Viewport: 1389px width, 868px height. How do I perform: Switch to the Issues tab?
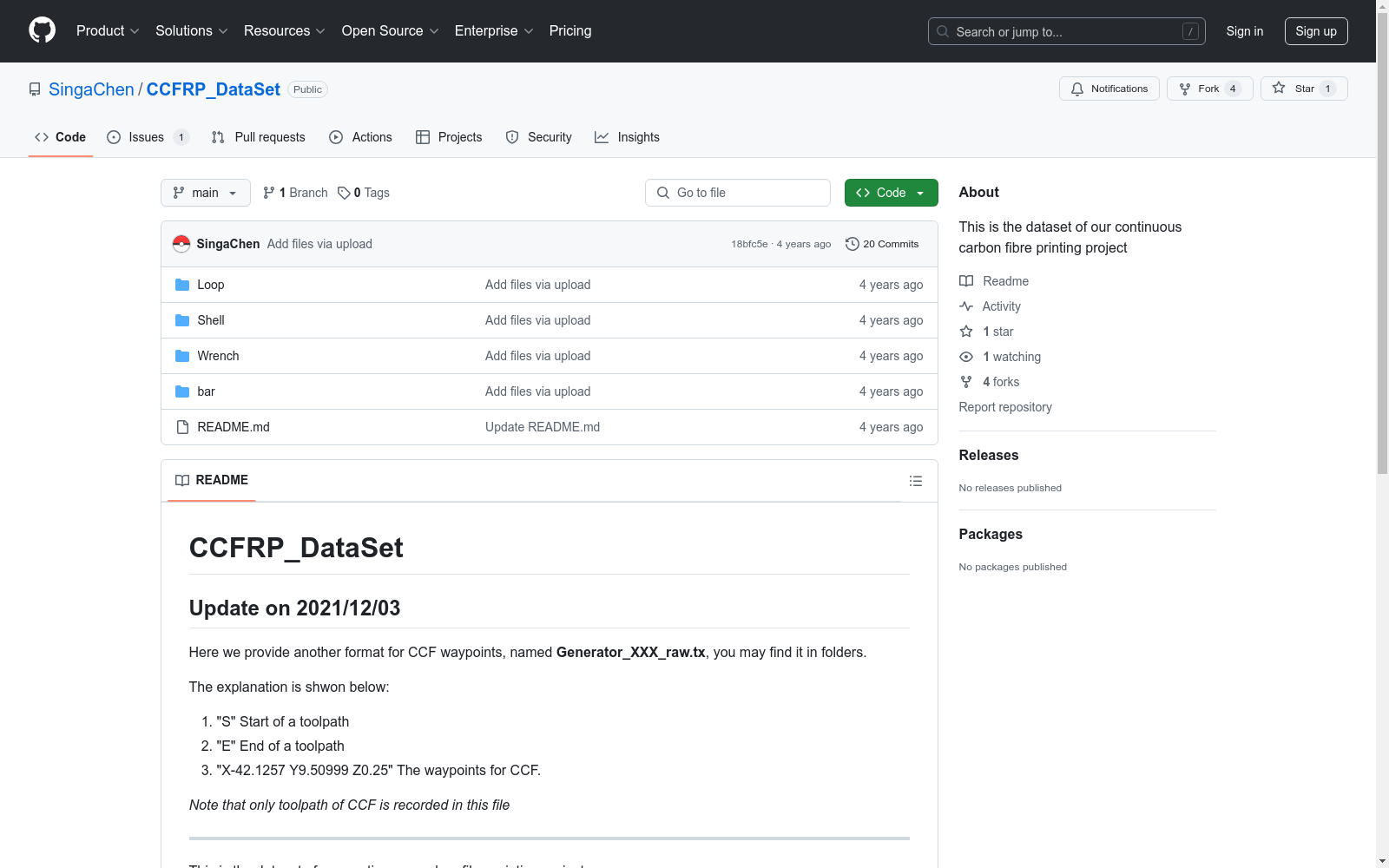pyautogui.click(x=148, y=137)
